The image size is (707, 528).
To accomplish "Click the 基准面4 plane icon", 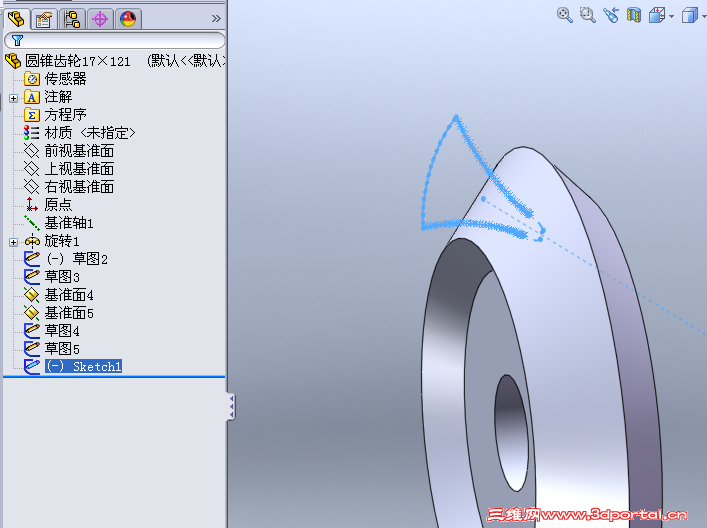I will (32, 295).
